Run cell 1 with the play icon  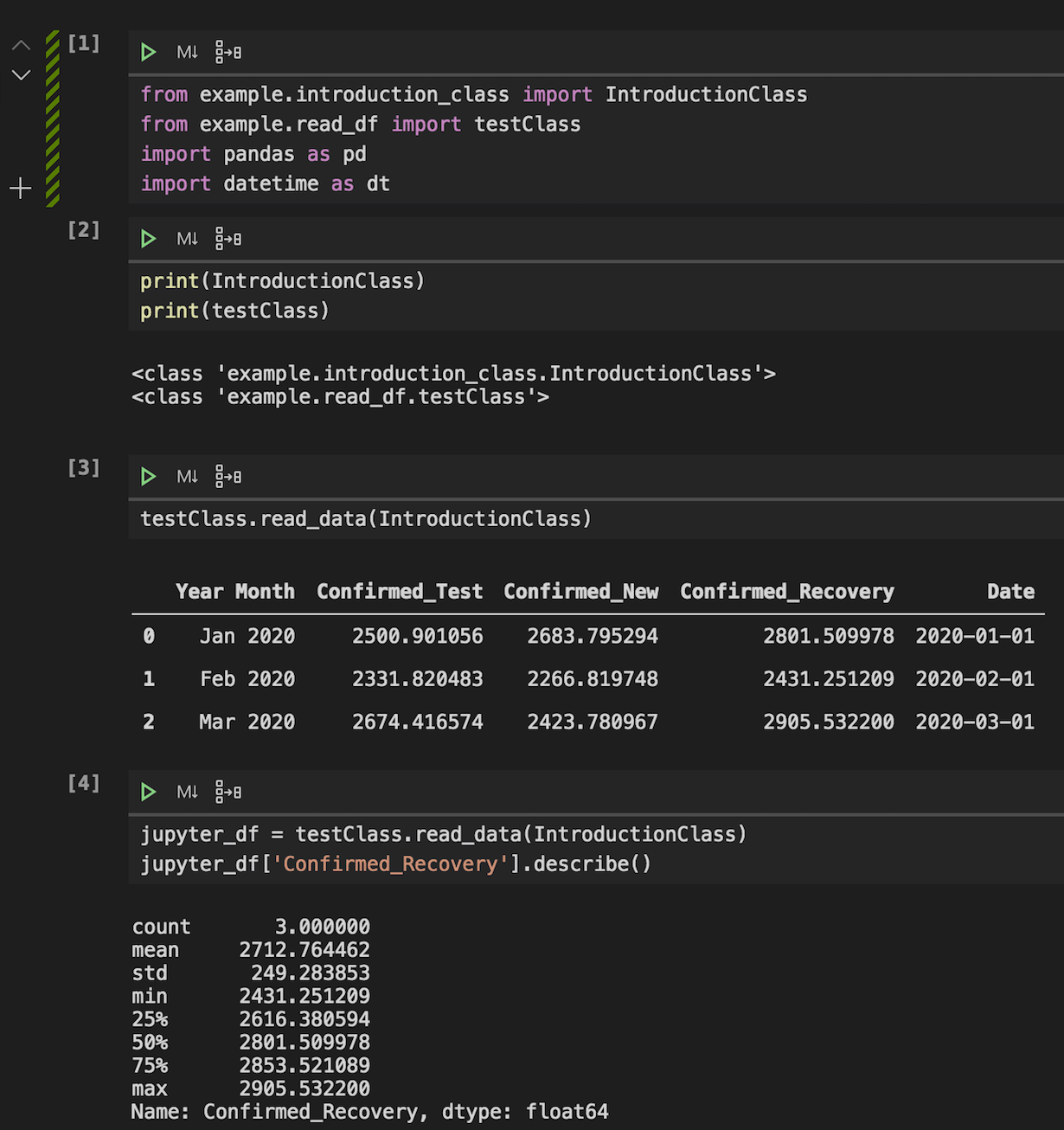(x=148, y=52)
